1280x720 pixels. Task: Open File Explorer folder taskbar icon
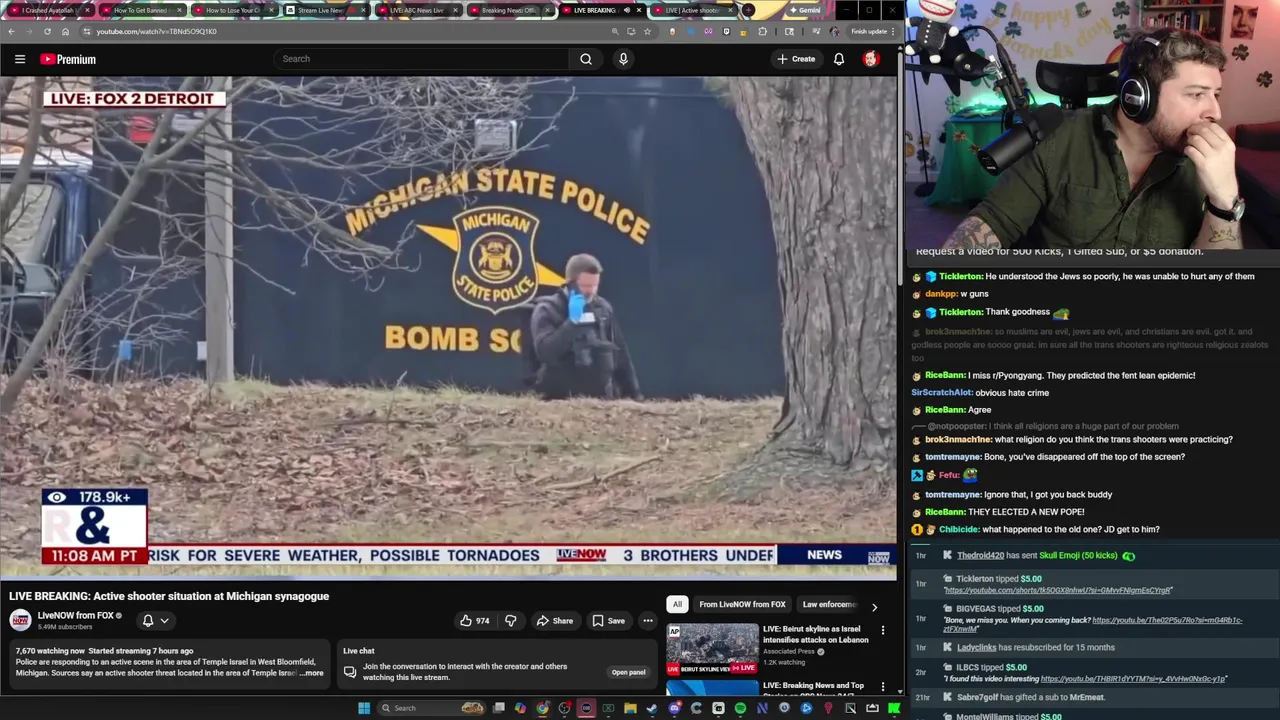pyautogui.click(x=630, y=708)
